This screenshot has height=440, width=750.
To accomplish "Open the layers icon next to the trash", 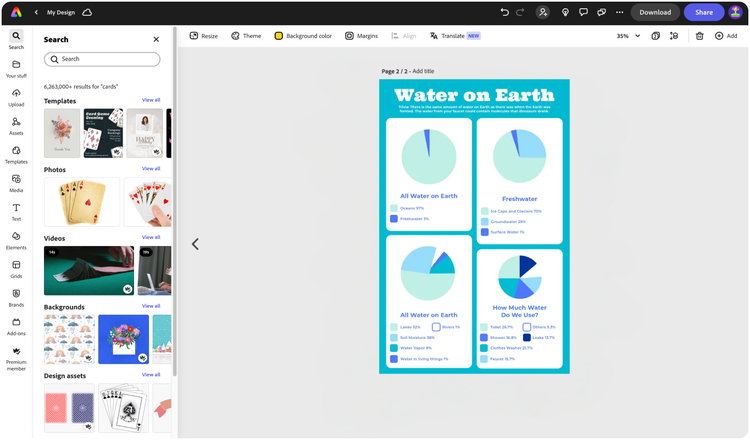I will click(674, 36).
